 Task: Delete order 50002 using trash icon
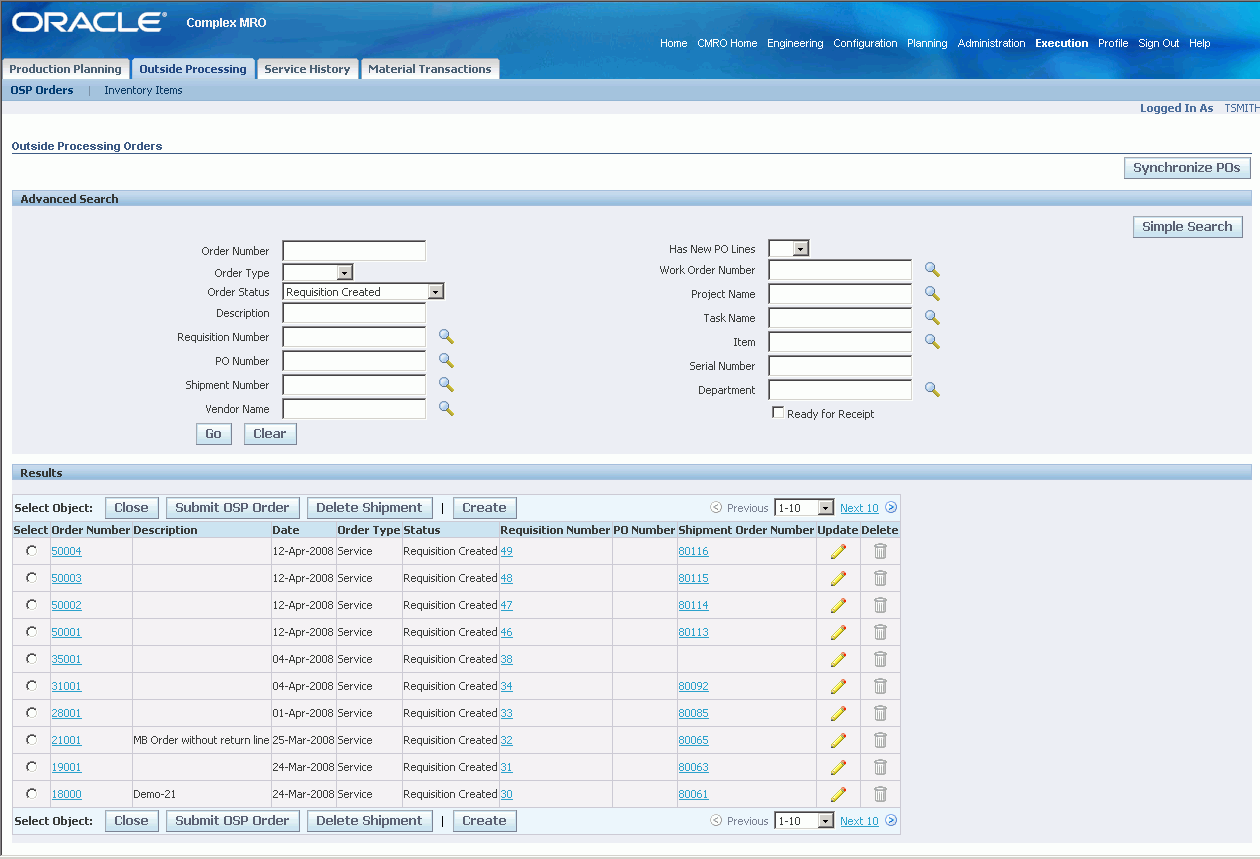880,605
